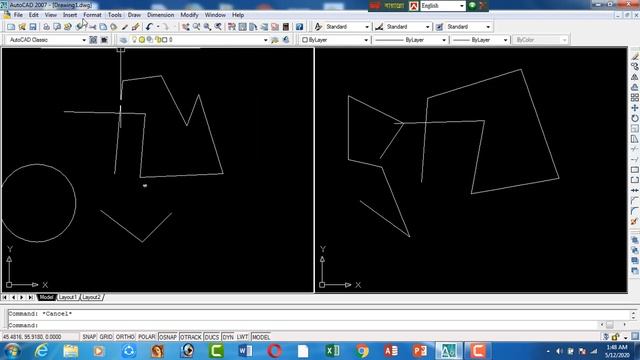Open the Modify menu
Viewport: 640px width, 360px height.
click(189, 15)
